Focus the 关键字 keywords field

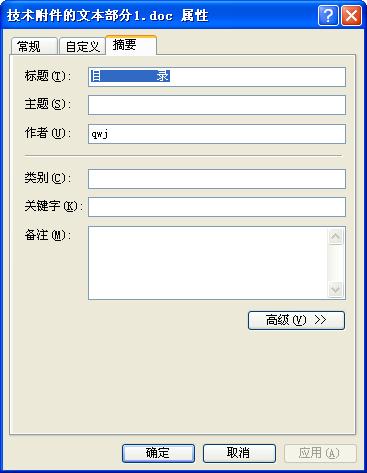(217, 207)
